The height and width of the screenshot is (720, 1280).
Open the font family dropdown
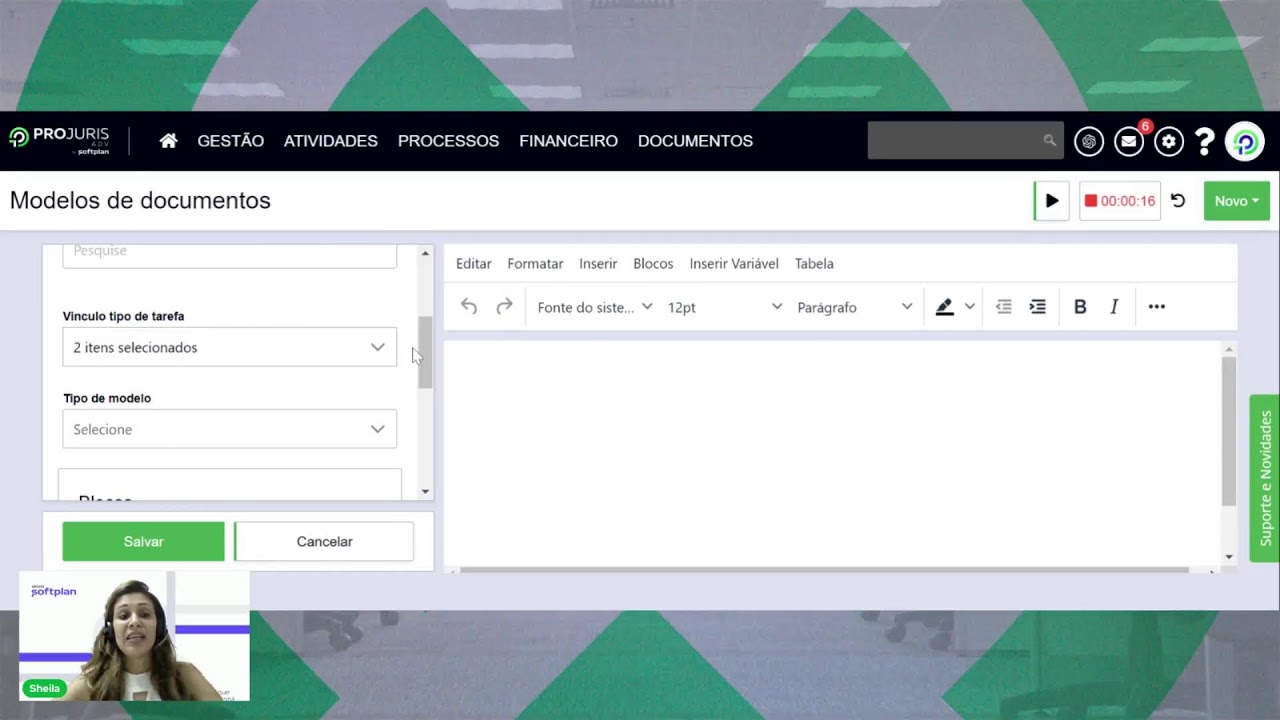tap(594, 307)
